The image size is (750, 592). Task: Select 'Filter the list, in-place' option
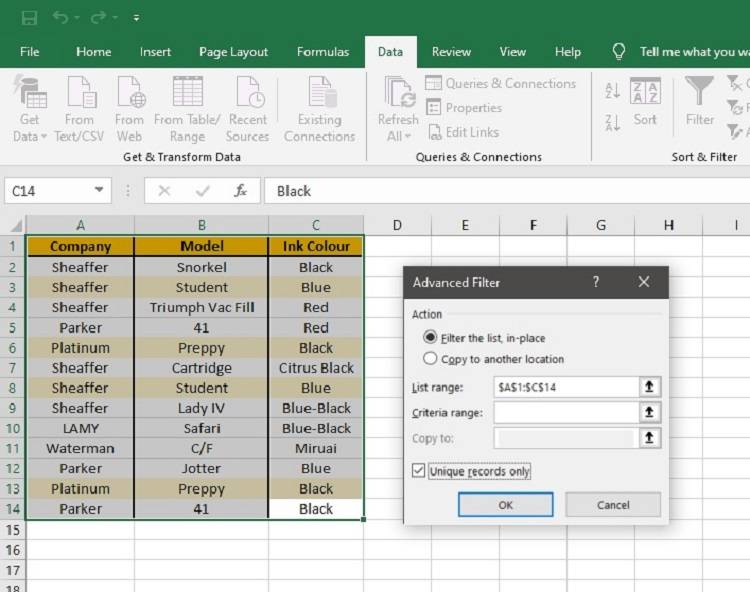pos(431,338)
